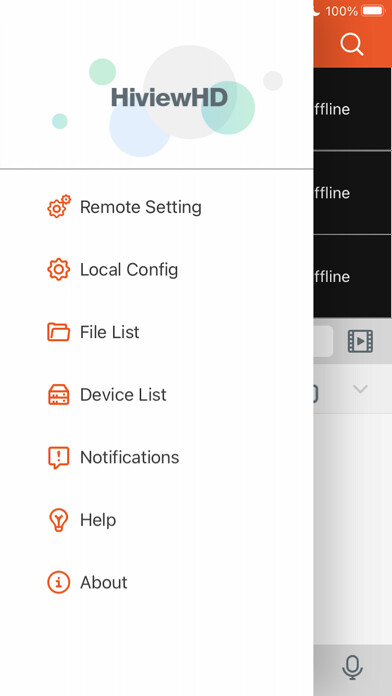The height and width of the screenshot is (696, 392).
Task: Select the second offline camera tile
Action: (x=352, y=192)
